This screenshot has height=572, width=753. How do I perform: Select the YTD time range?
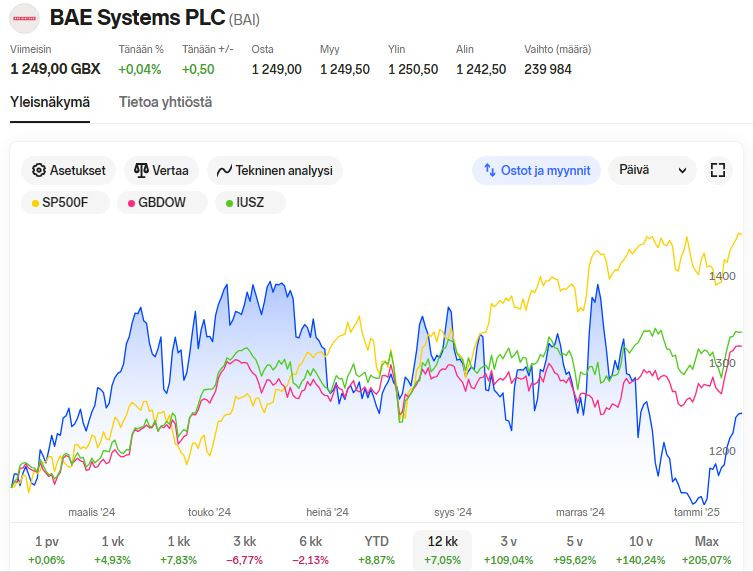click(x=376, y=550)
